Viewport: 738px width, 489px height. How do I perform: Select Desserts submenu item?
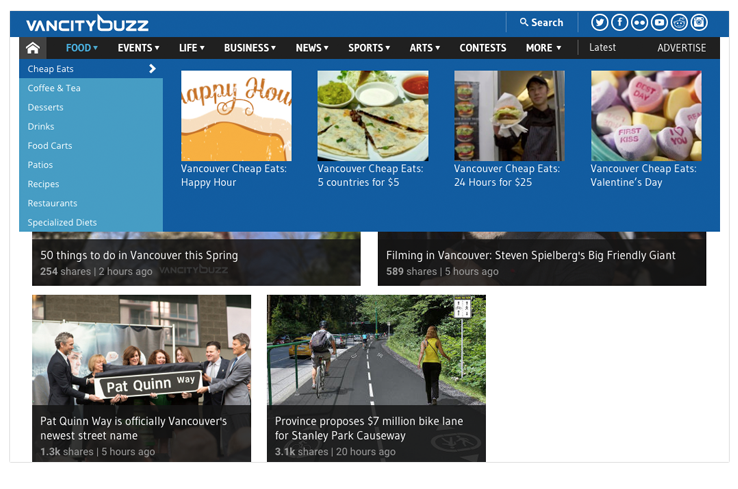[x=91, y=107]
